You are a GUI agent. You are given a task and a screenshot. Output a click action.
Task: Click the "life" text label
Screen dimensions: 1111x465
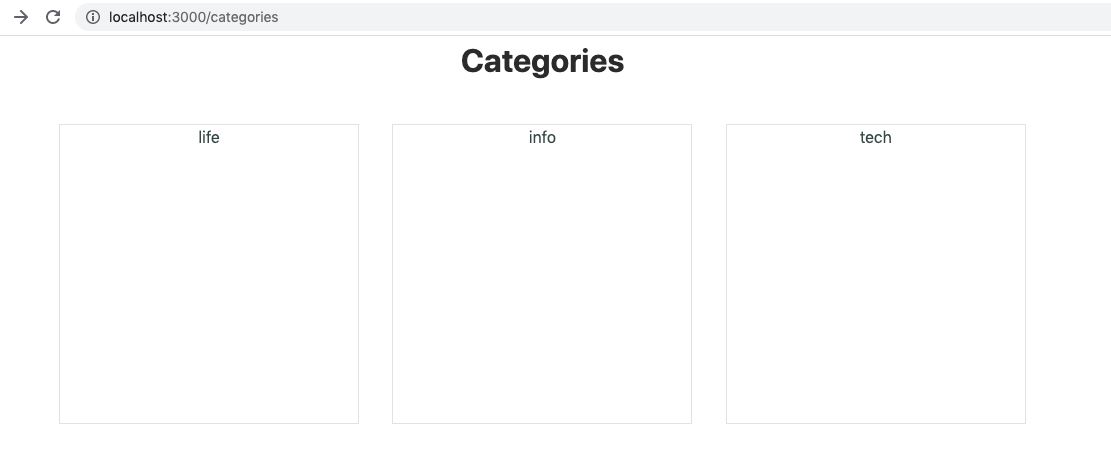209,137
